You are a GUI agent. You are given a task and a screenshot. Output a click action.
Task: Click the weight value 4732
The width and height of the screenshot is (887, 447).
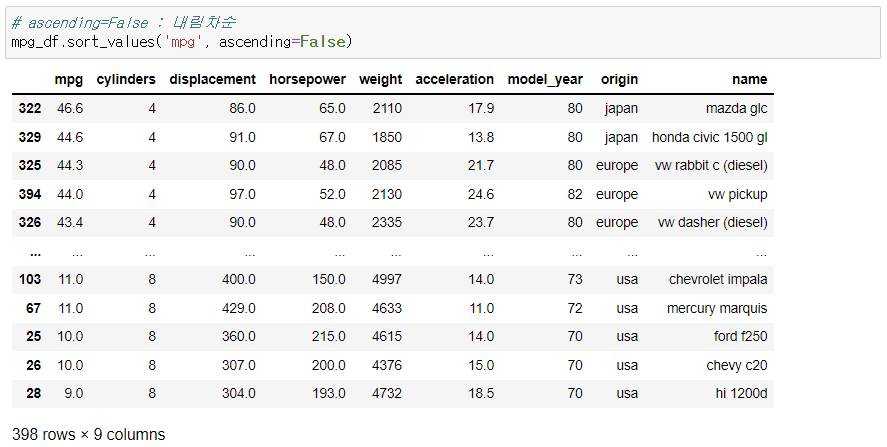click(x=387, y=394)
